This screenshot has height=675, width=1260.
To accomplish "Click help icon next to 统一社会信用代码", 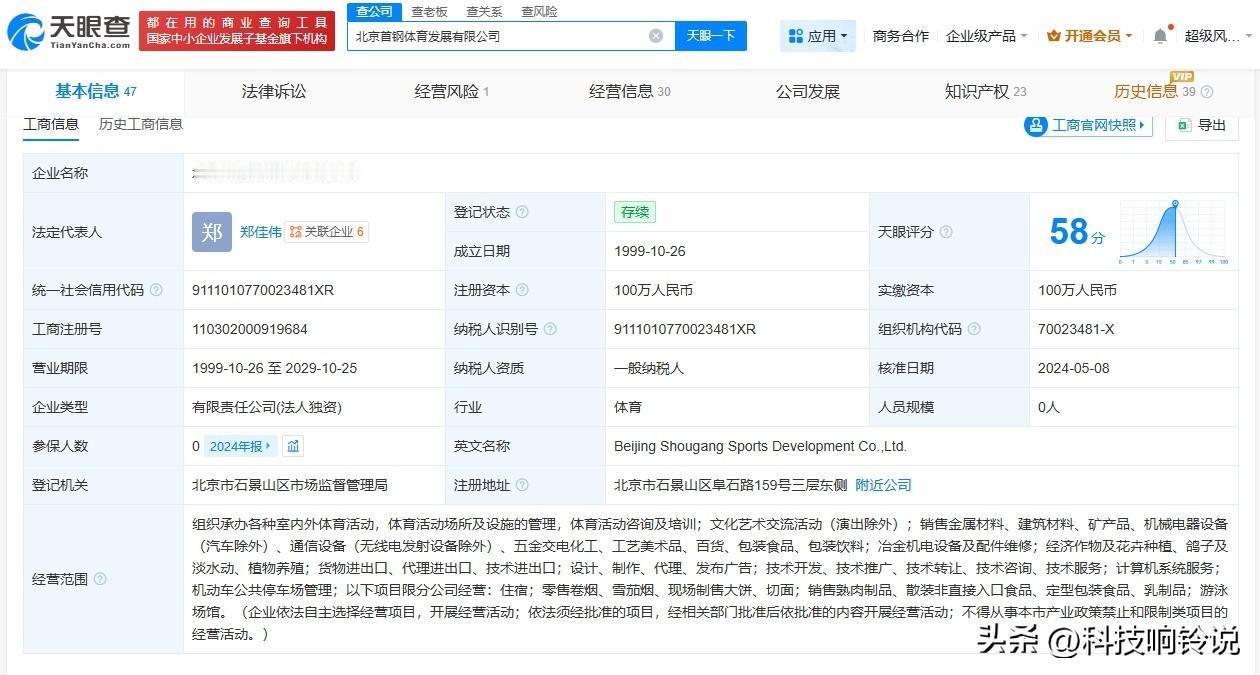I will (x=156, y=290).
